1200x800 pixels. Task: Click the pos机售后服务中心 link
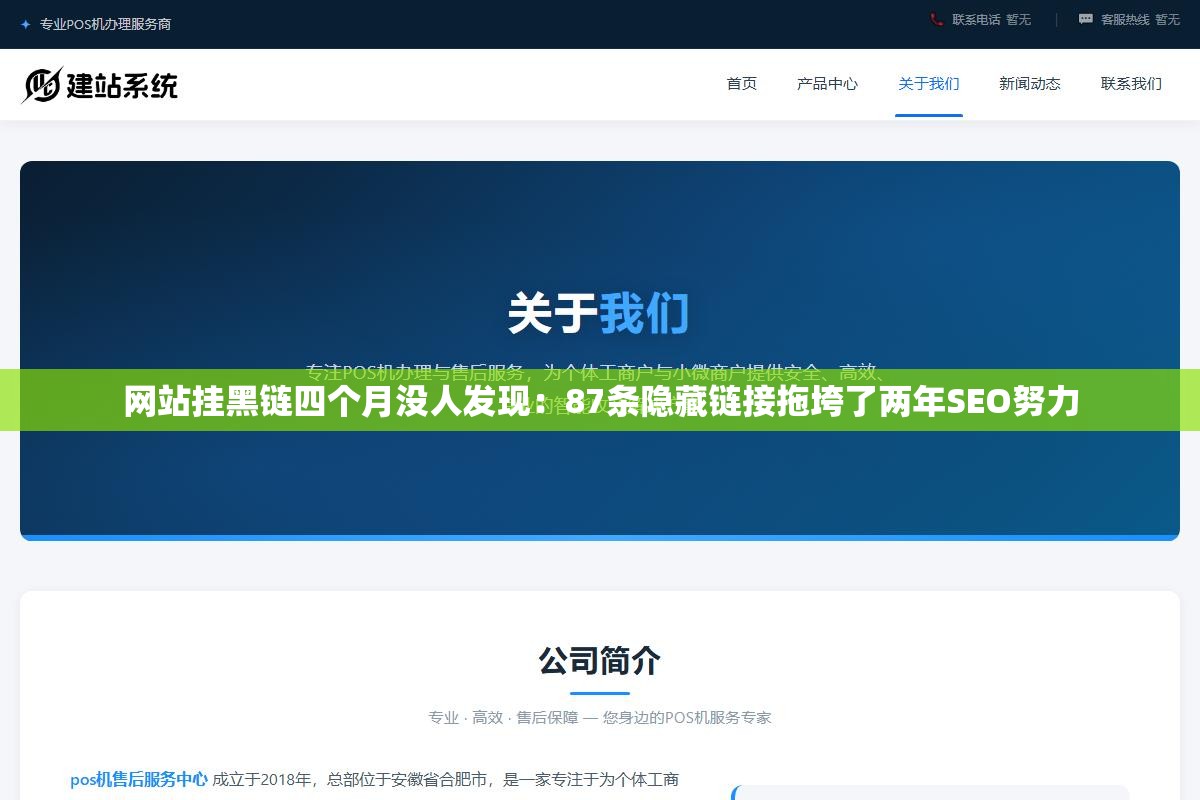tap(139, 779)
